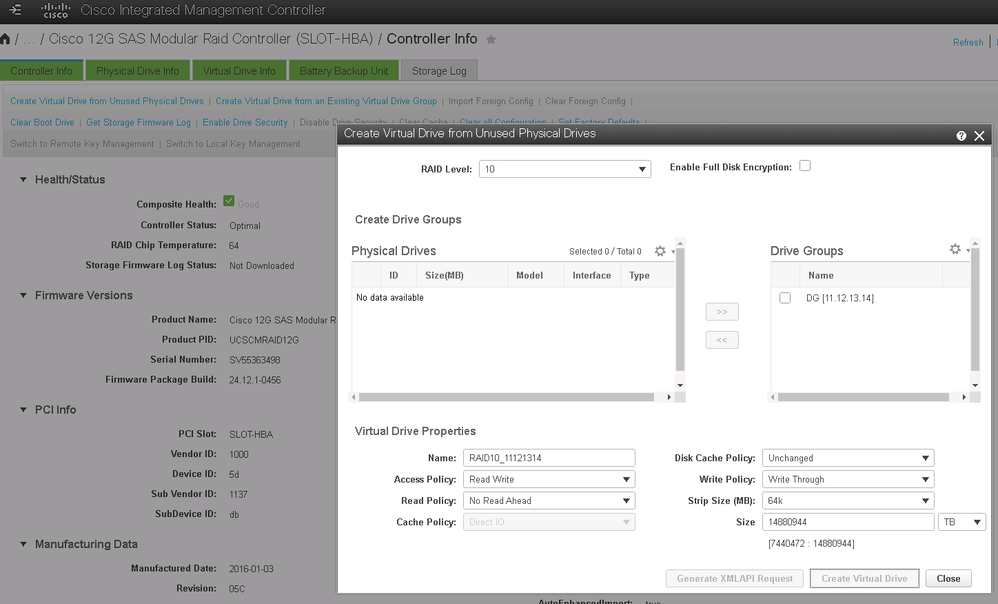
Task: Collapse the Health/Status section
Action: 24,179
